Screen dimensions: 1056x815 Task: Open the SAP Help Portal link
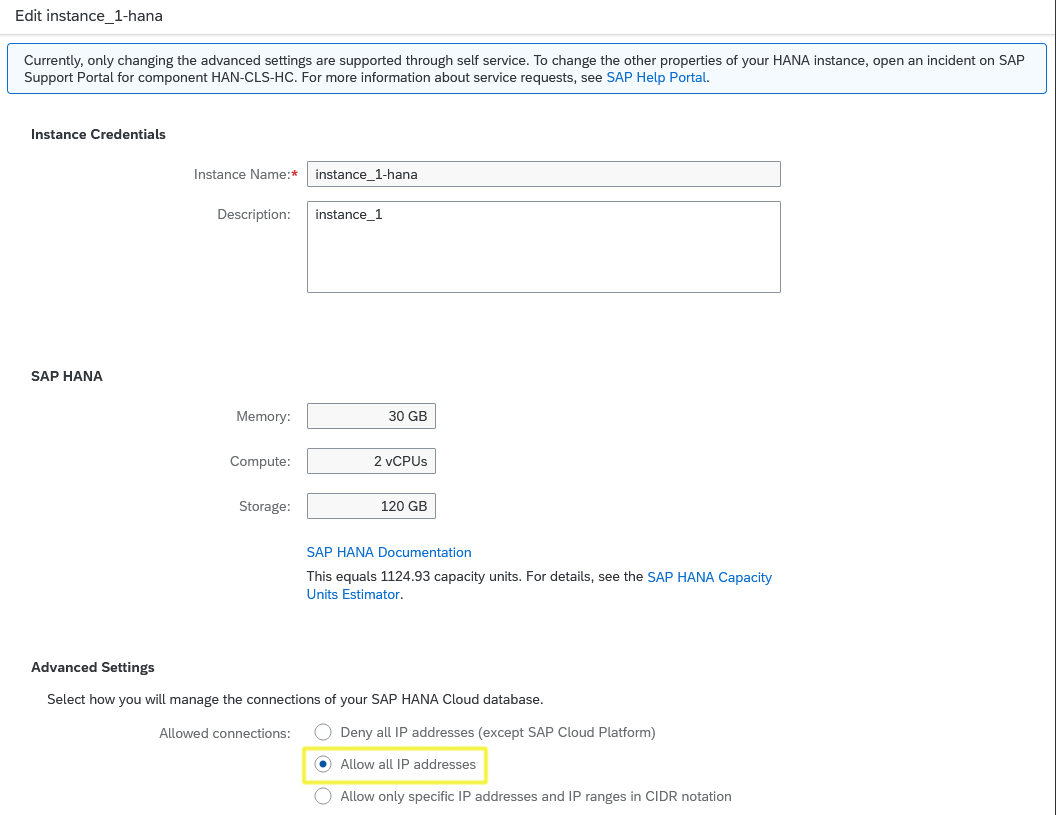[x=656, y=77]
